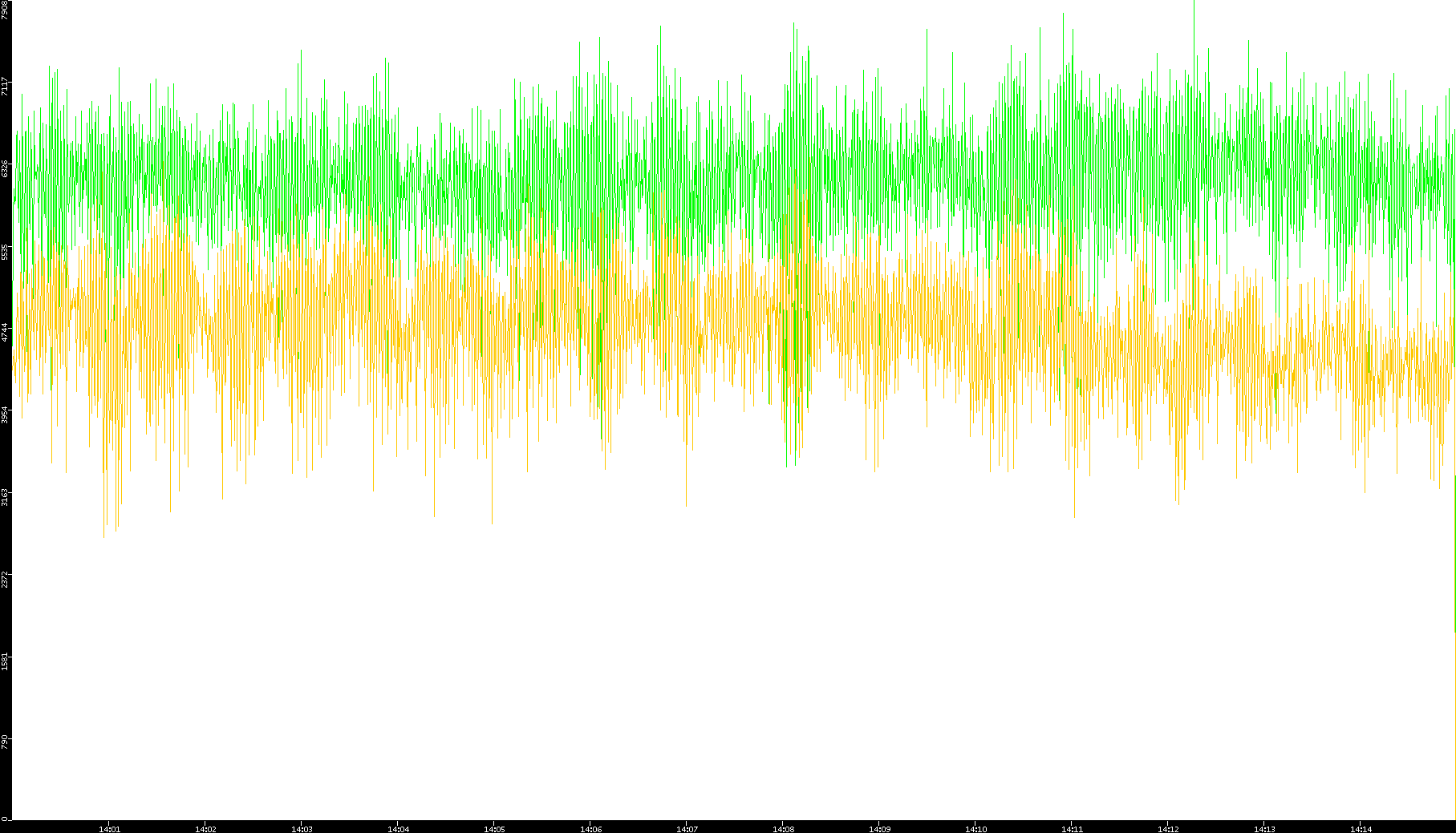Viewport: 1456px width, 833px height.
Task: Click the 7117 value on vertical axis
Action: click(5, 87)
